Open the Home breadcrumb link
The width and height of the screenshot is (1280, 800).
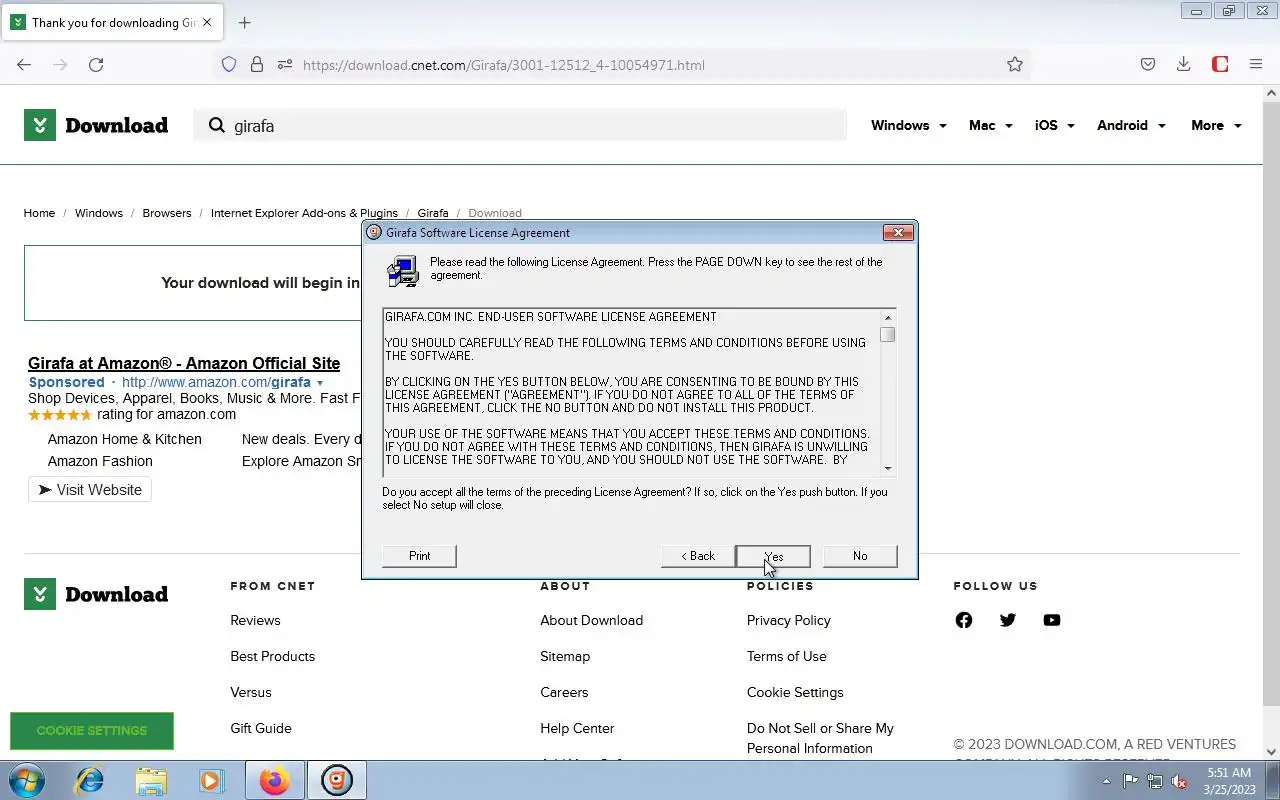point(39,213)
